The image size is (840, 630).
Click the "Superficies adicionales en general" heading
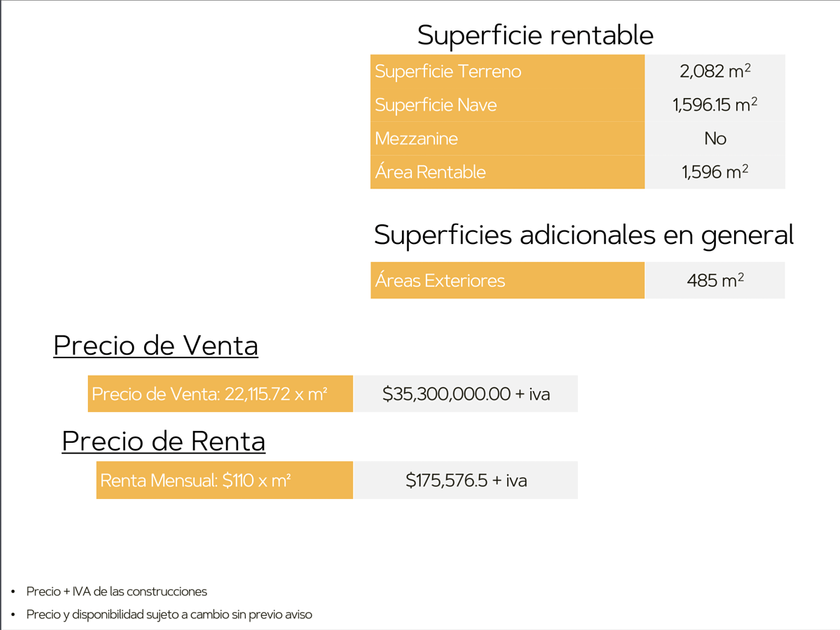(583, 235)
